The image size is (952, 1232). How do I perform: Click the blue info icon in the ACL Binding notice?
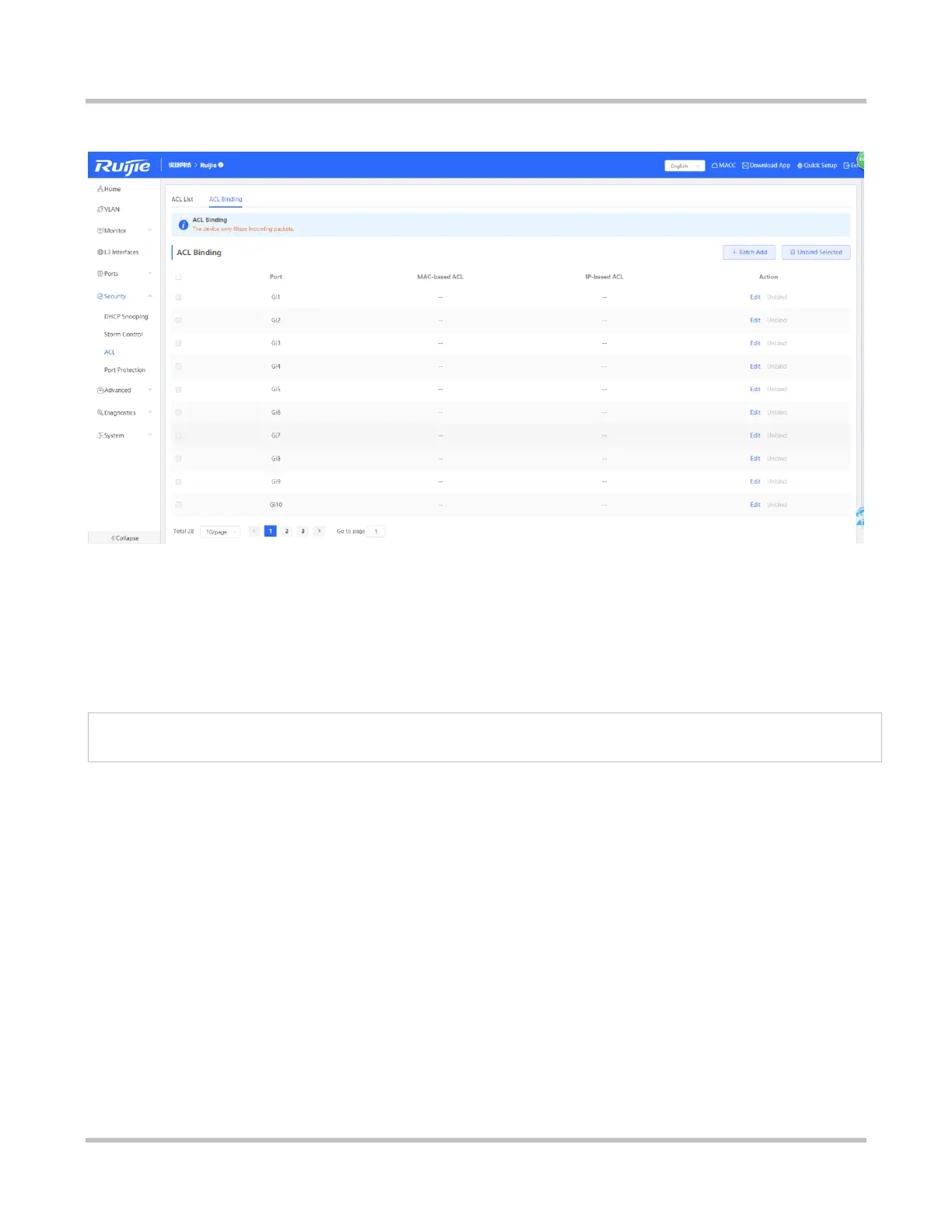point(184,225)
